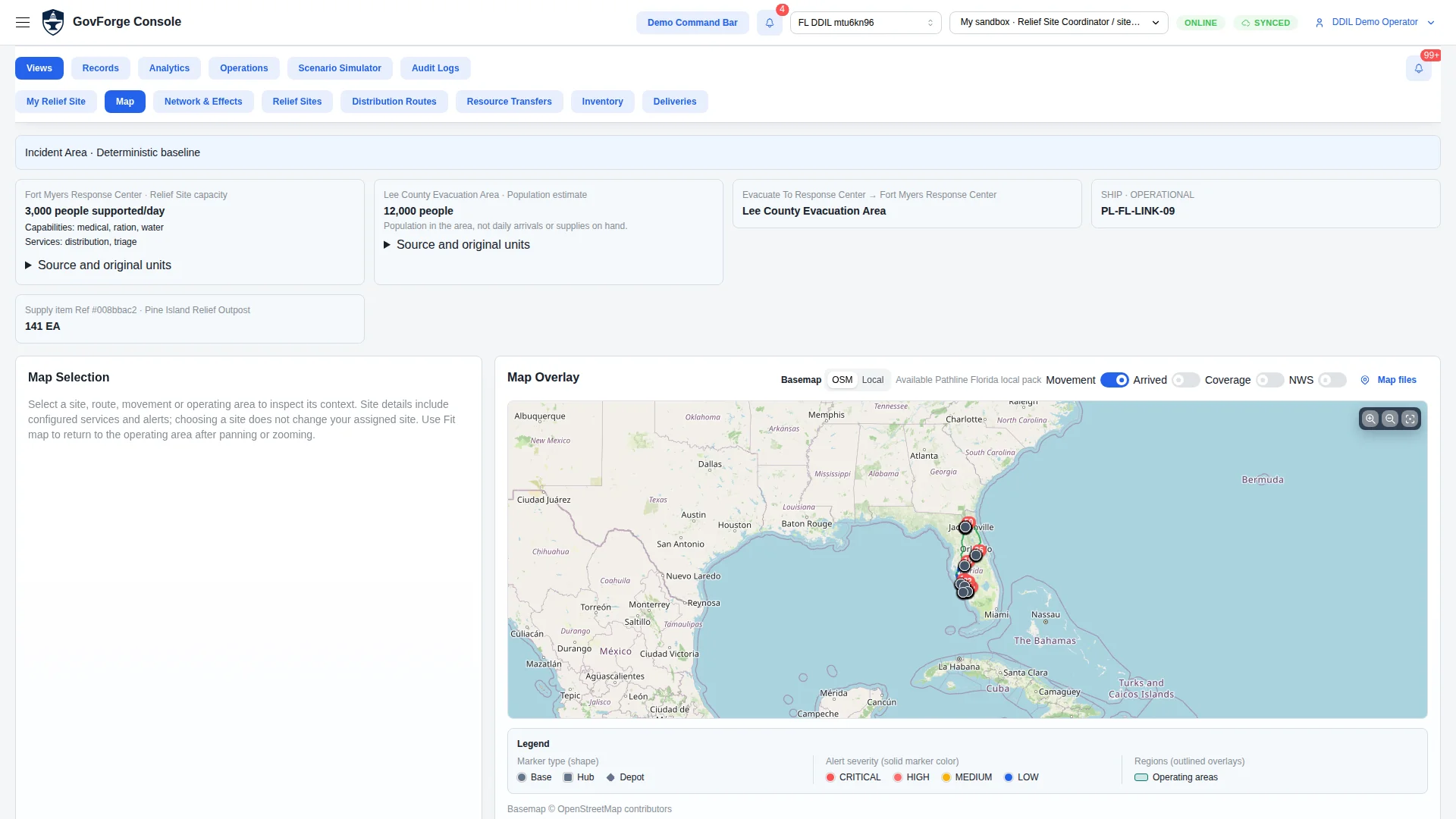Open notifications bell with badge 4
Screen dimensions: 1456x819
tap(770, 23)
